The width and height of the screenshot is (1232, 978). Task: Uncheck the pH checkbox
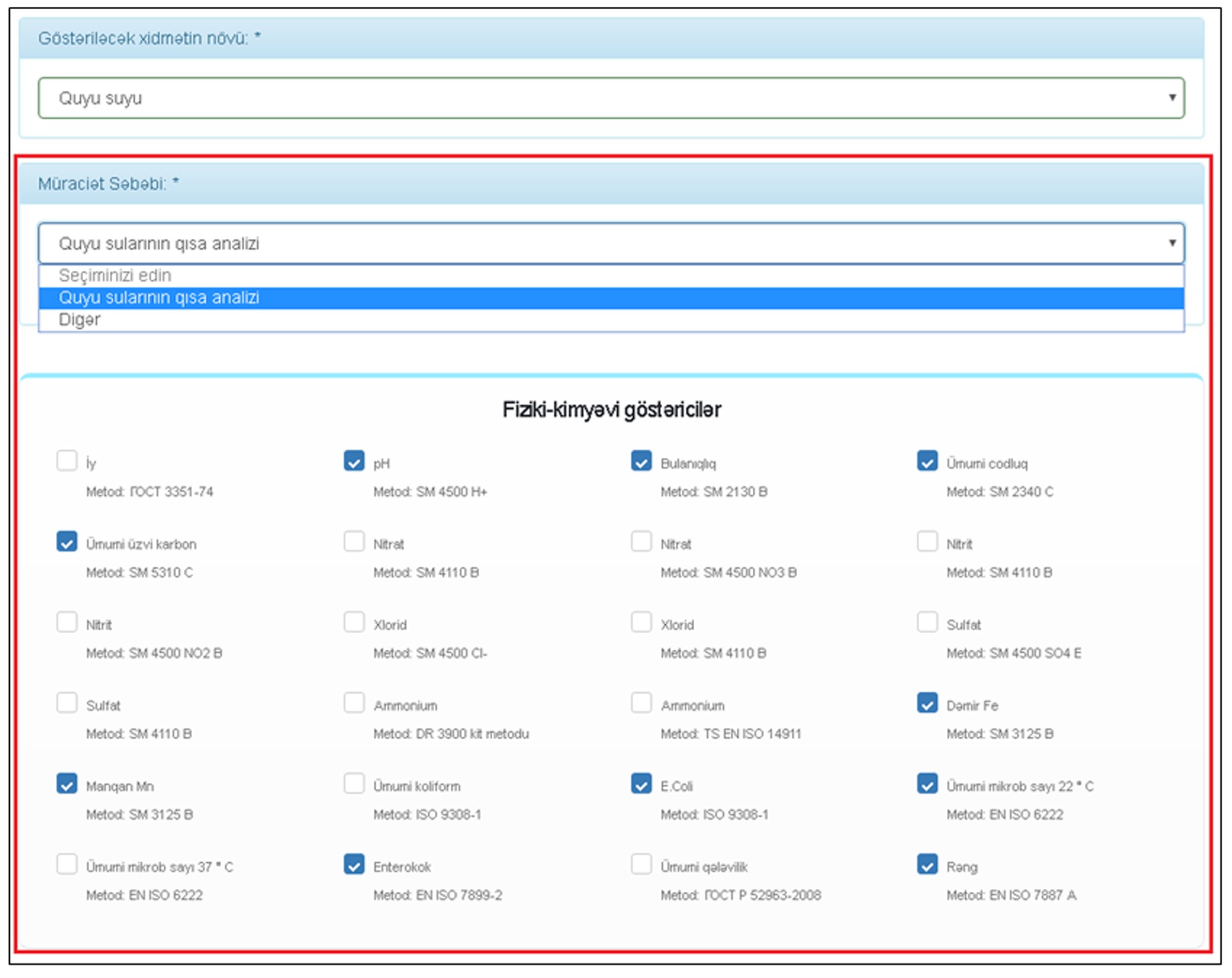354,461
